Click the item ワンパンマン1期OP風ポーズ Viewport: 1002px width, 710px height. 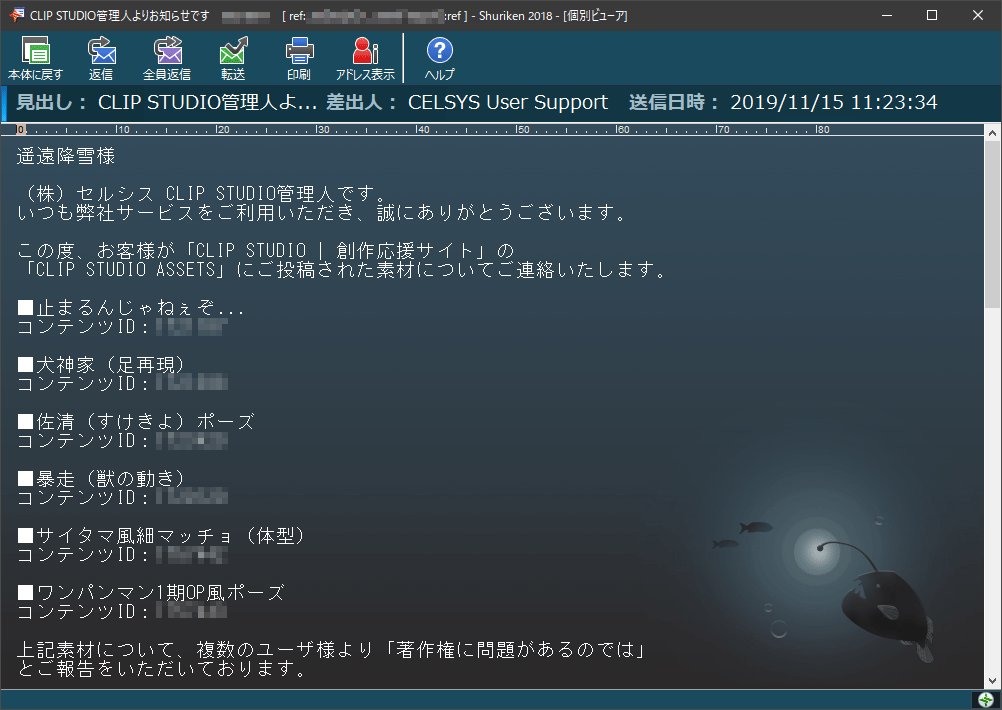151,592
